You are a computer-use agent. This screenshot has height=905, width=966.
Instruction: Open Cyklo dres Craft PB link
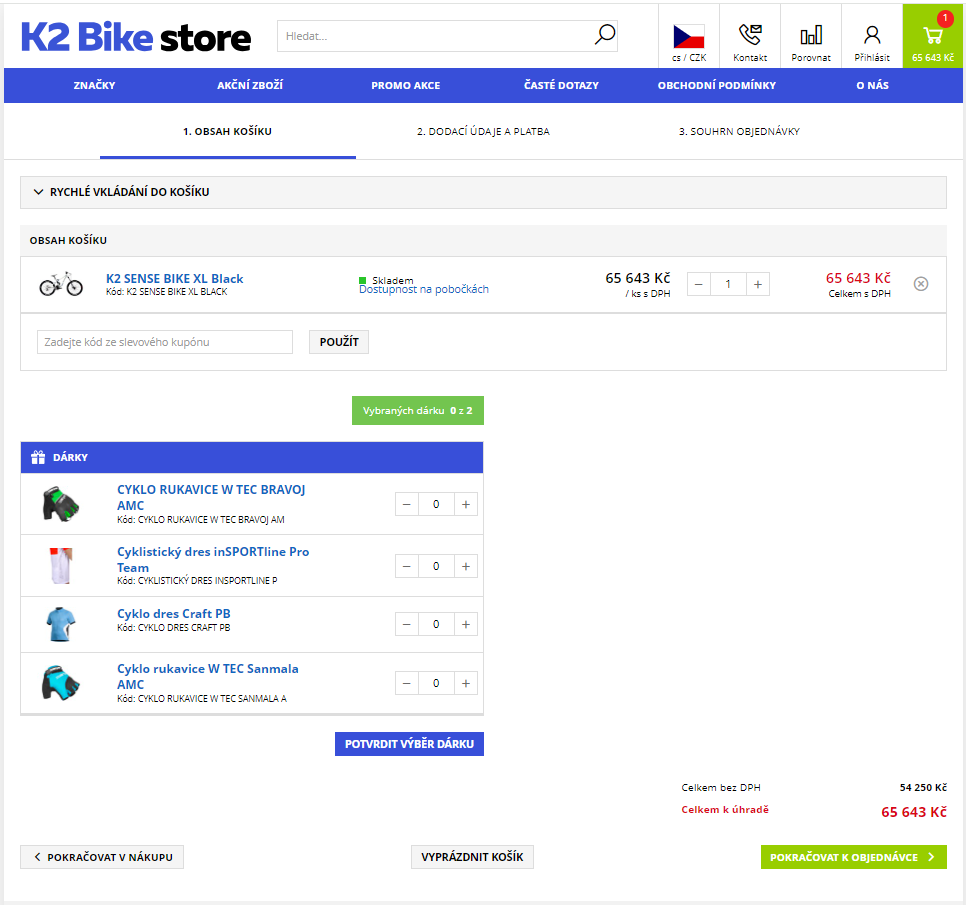coord(174,614)
